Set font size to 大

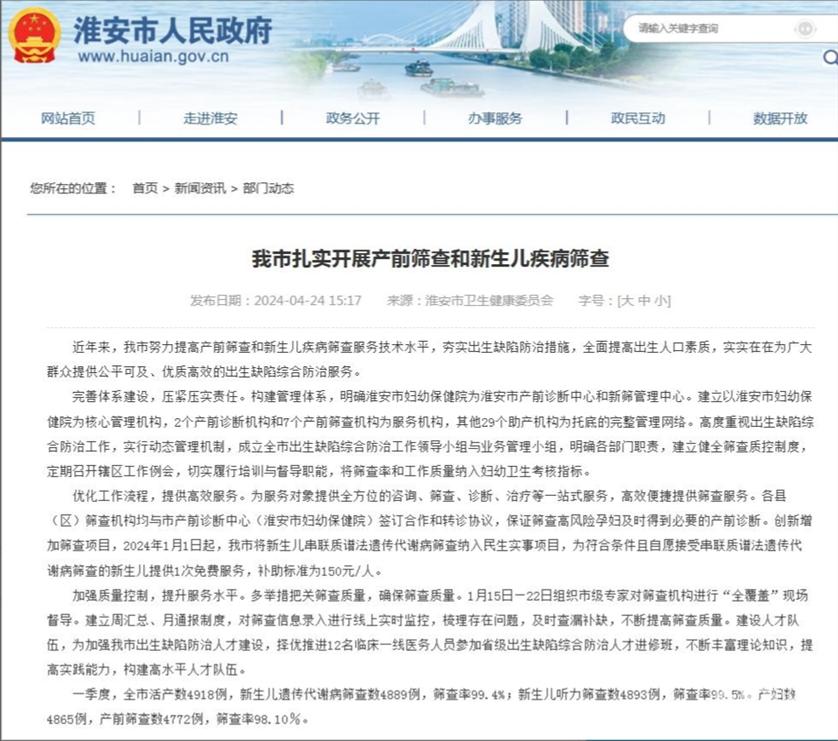pyautogui.click(x=627, y=300)
